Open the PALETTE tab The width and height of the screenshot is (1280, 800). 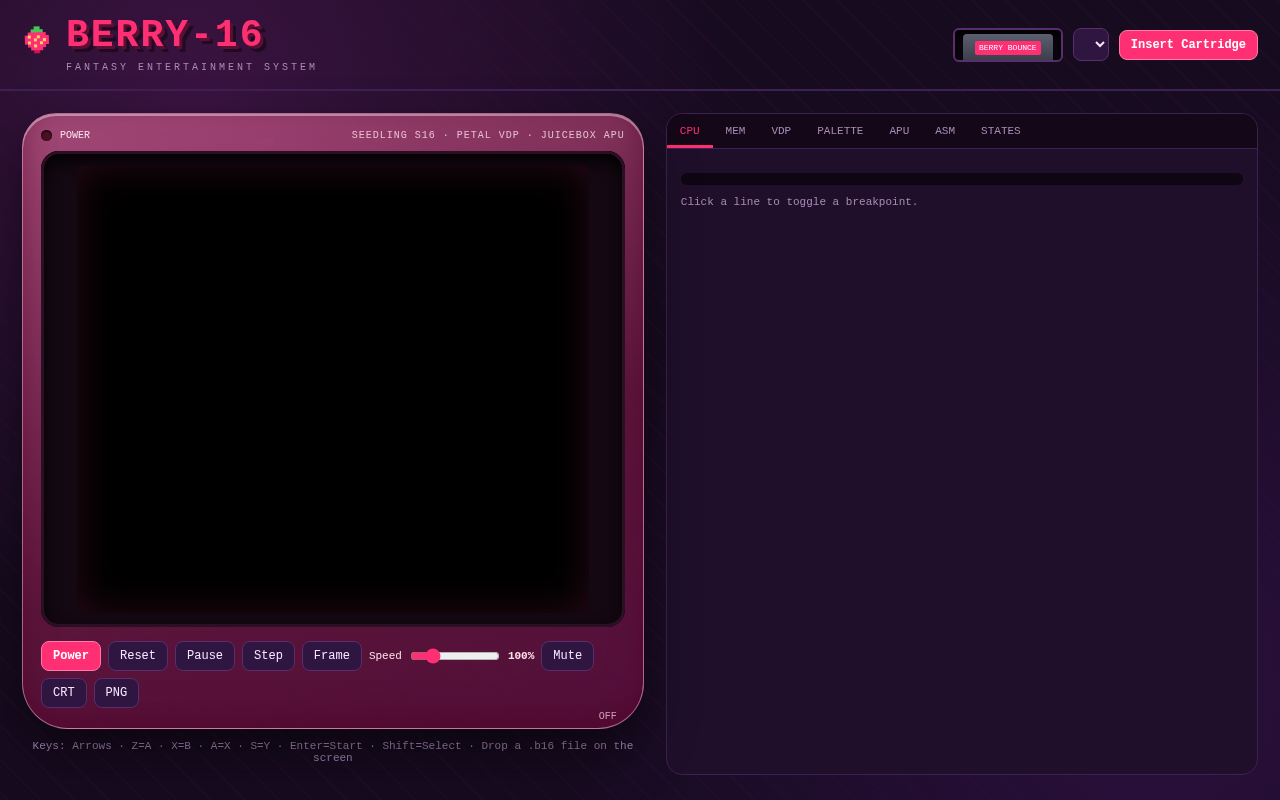tap(840, 131)
